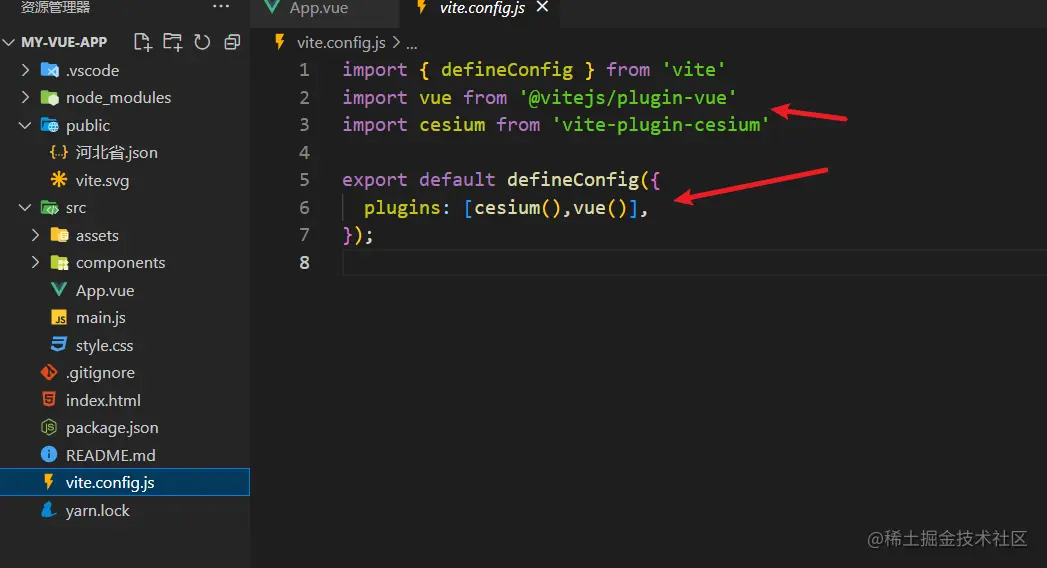Click the CSS icon of style.css
Viewport: 1047px width, 568px height.
[x=59, y=344]
